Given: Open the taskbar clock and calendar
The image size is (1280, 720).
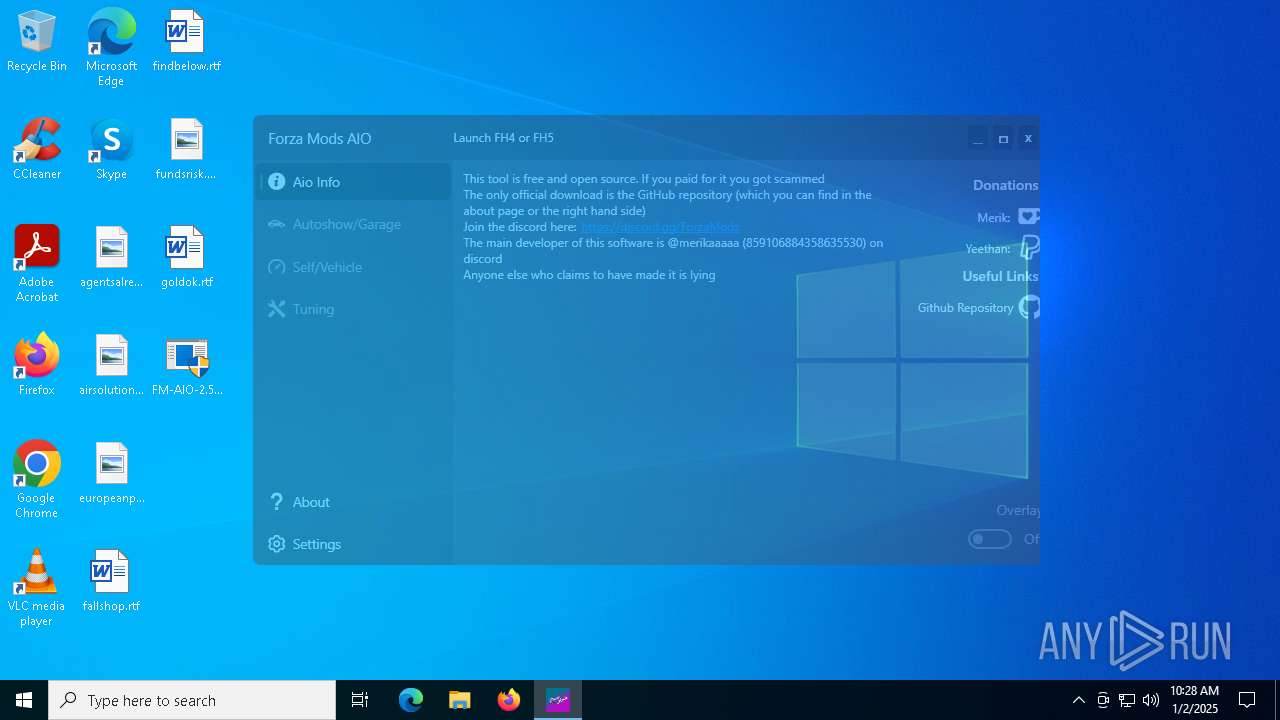Looking at the screenshot, I should pos(1194,700).
